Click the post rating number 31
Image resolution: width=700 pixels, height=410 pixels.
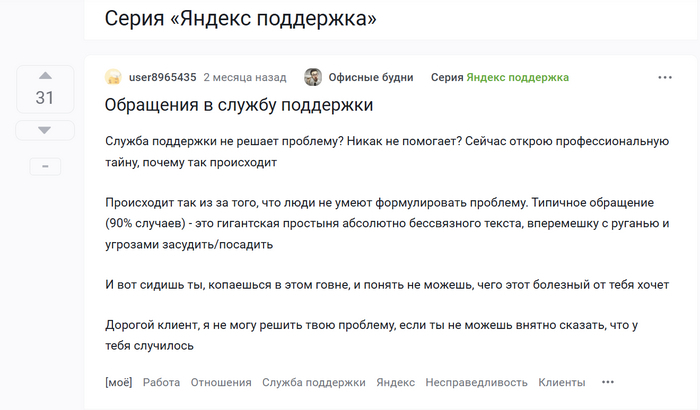(x=45, y=98)
